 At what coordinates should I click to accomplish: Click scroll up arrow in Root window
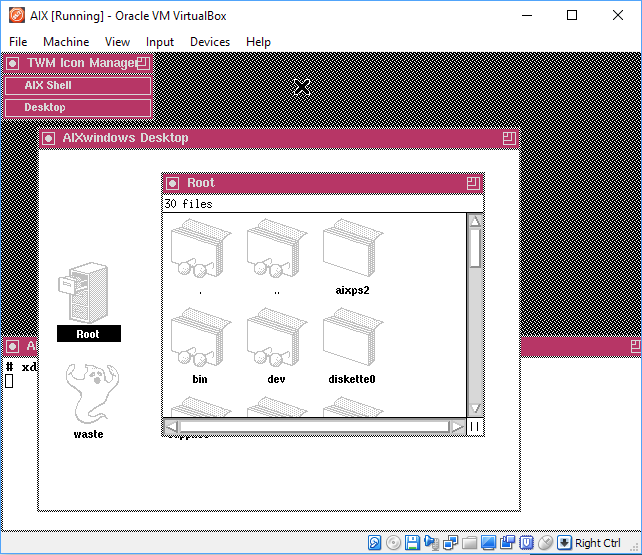pos(475,221)
